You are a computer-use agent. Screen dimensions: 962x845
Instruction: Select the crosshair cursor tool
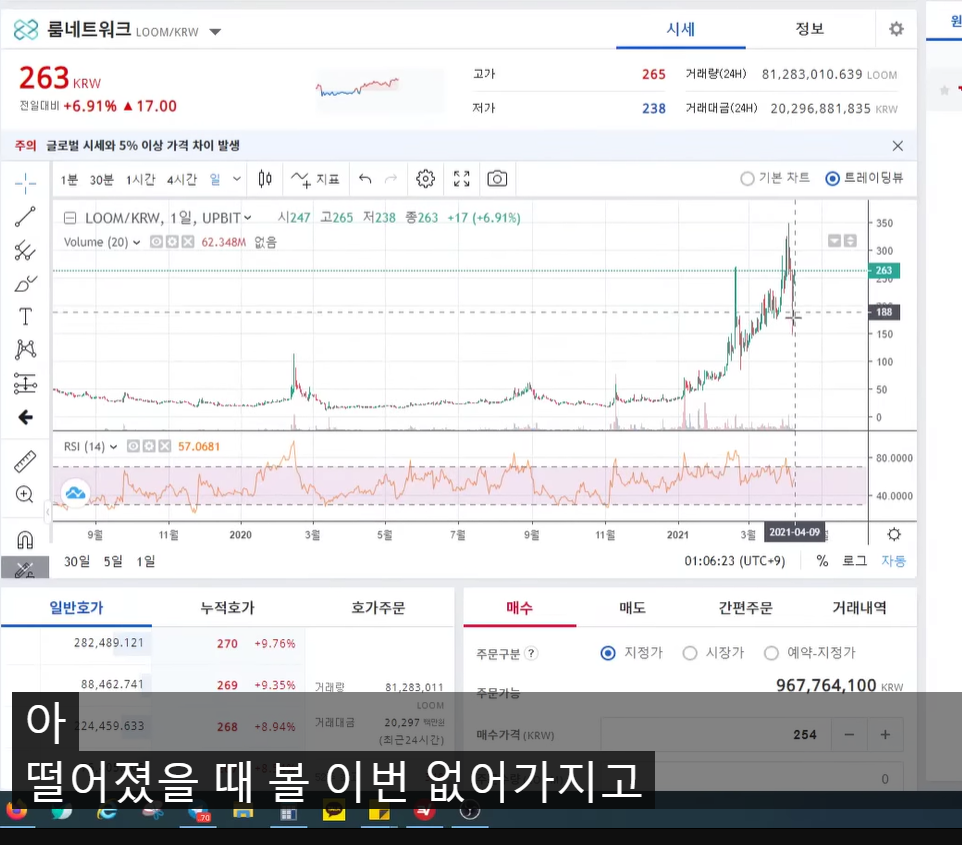pos(25,182)
